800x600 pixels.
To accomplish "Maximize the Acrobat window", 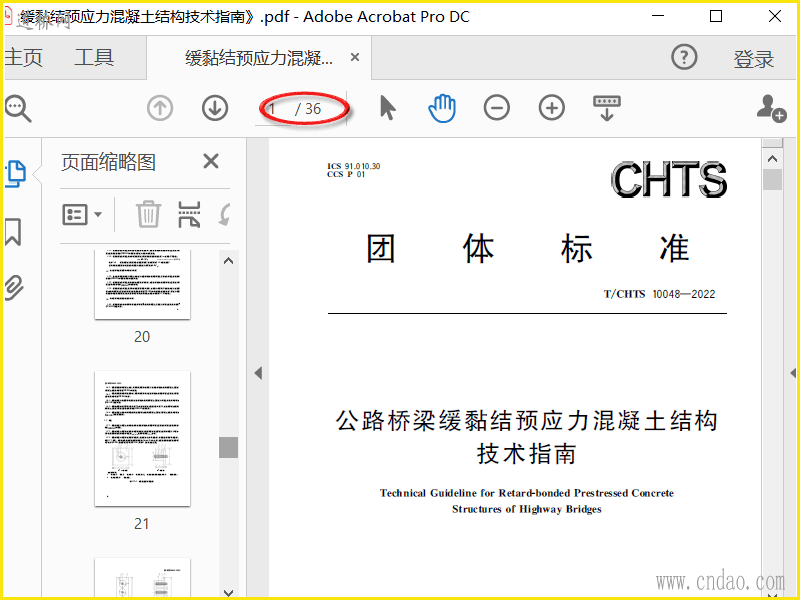I will click(x=716, y=16).
